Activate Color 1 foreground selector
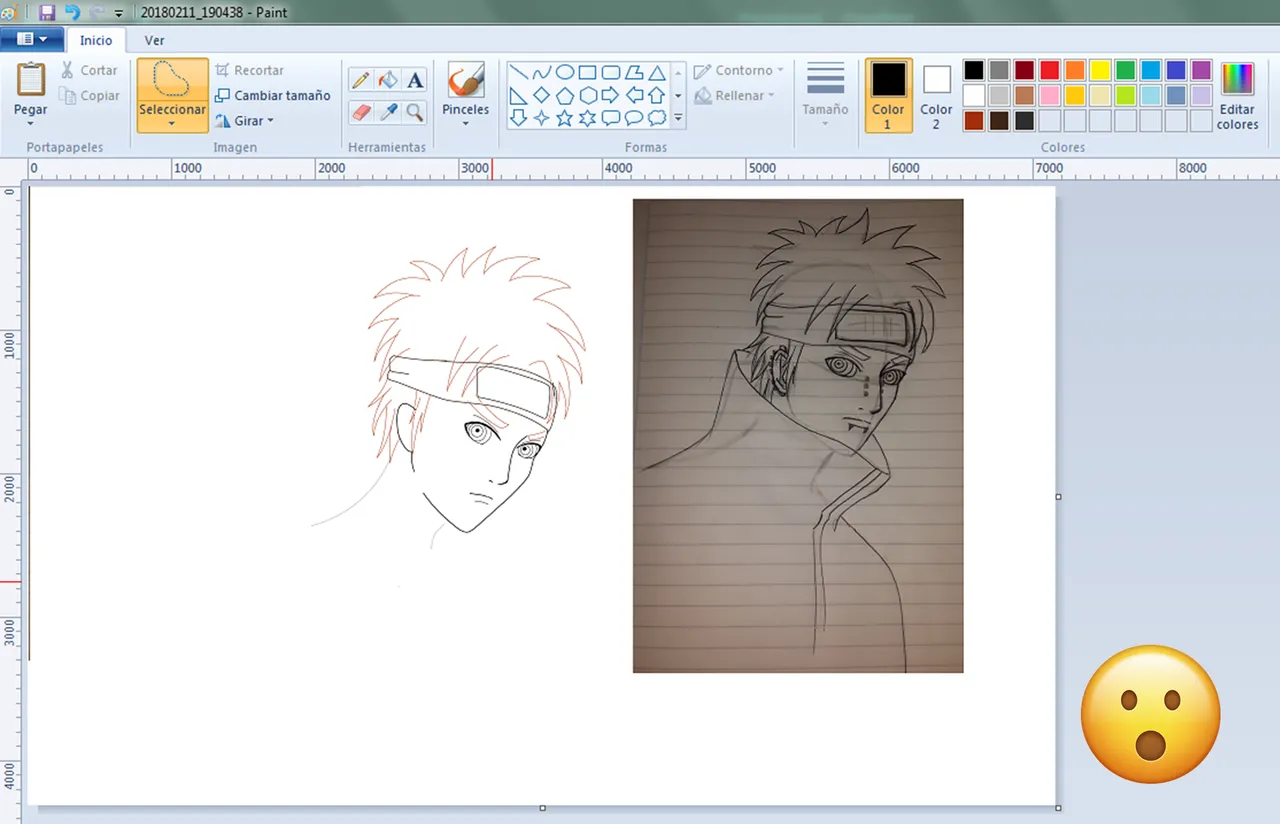 (888, 95)
